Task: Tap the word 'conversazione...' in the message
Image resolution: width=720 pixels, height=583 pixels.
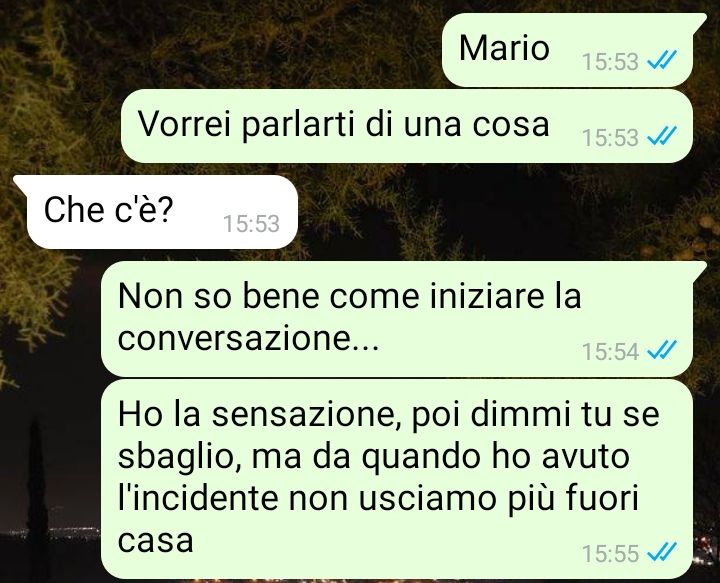Action: click(248, 339)
